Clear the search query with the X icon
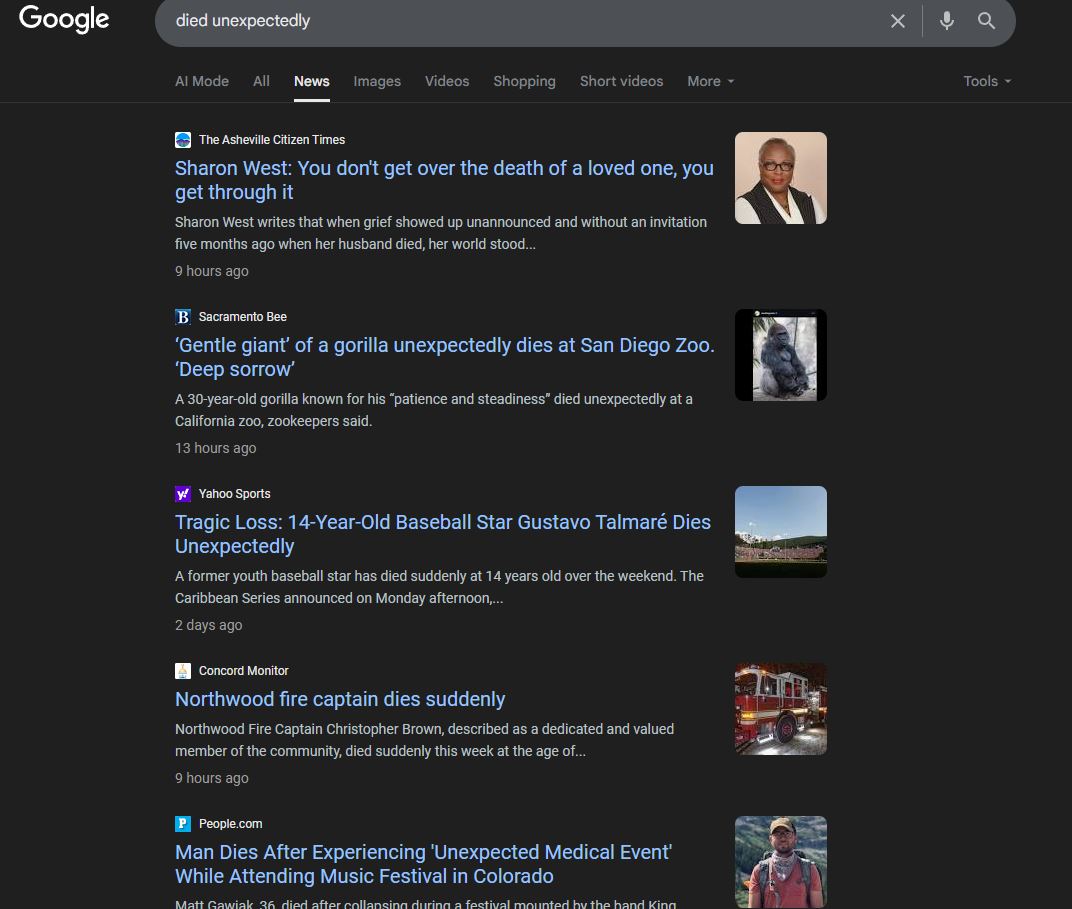 pos(898,21)
